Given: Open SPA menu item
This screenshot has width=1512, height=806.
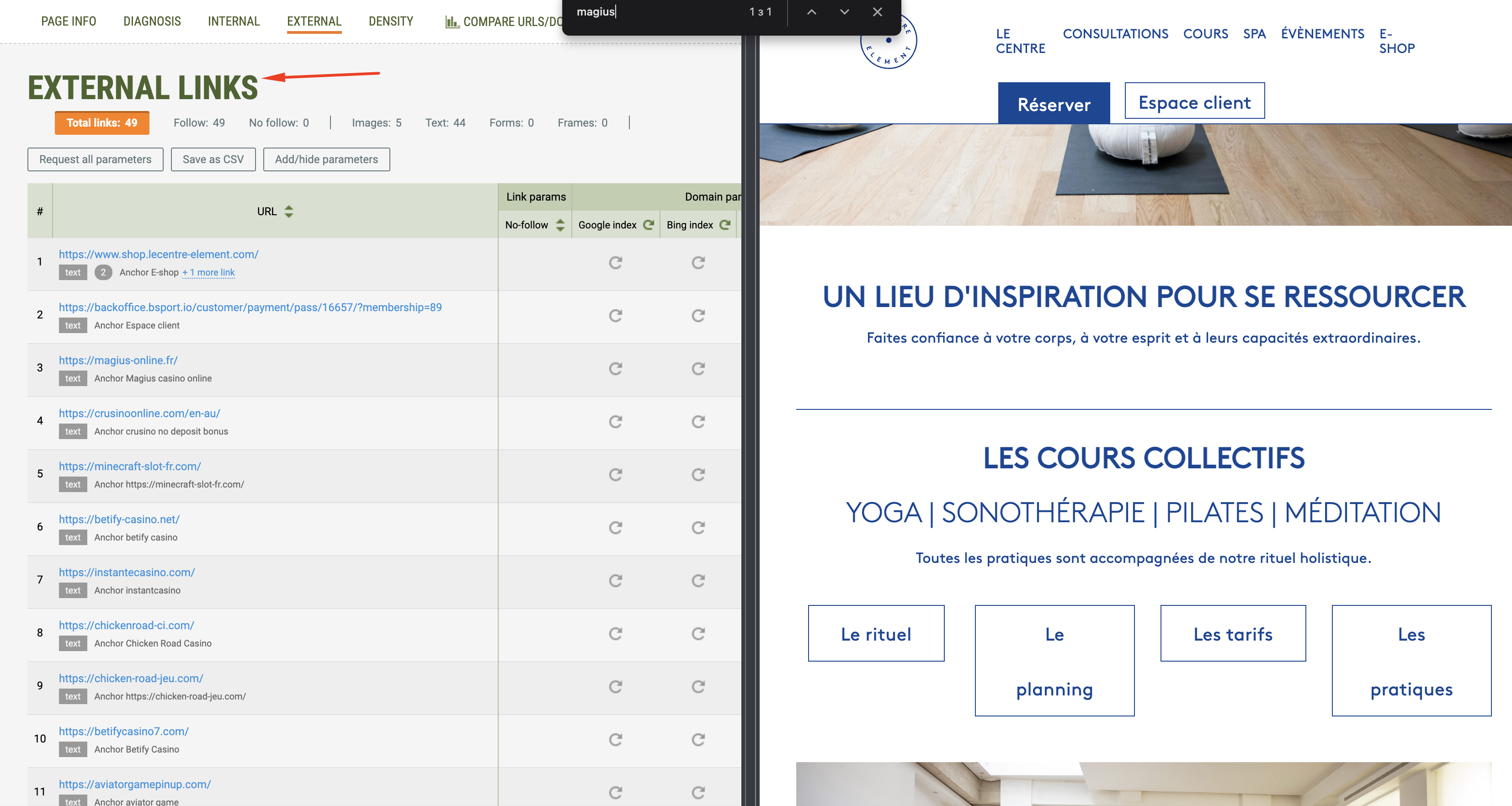Looking at the screenshot, I should tap(1254, 34).
